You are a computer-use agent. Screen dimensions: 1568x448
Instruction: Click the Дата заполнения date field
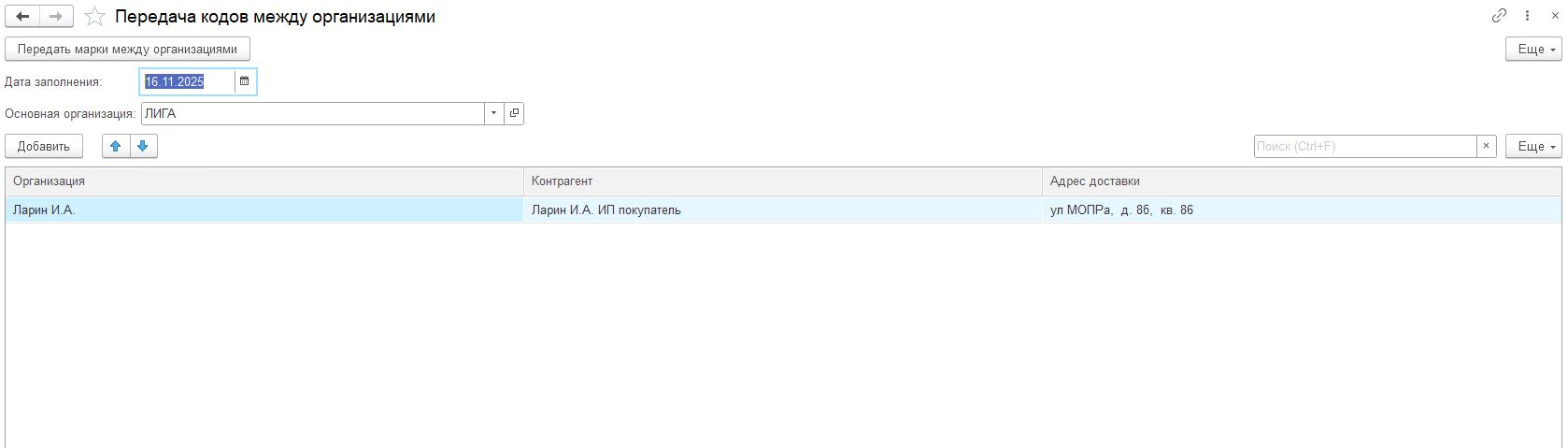[186, 81]
